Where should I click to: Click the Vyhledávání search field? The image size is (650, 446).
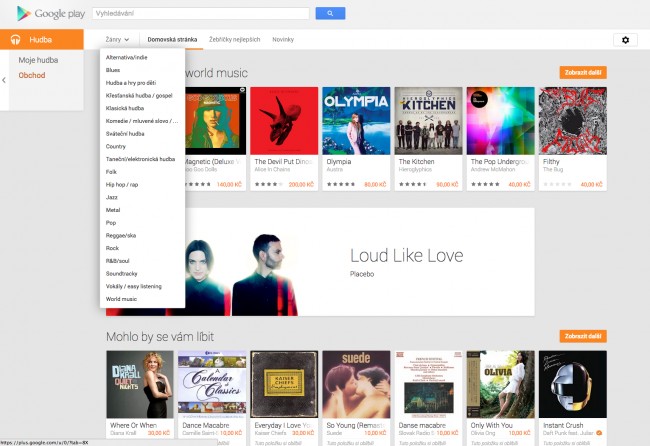(x=201, y=13)
